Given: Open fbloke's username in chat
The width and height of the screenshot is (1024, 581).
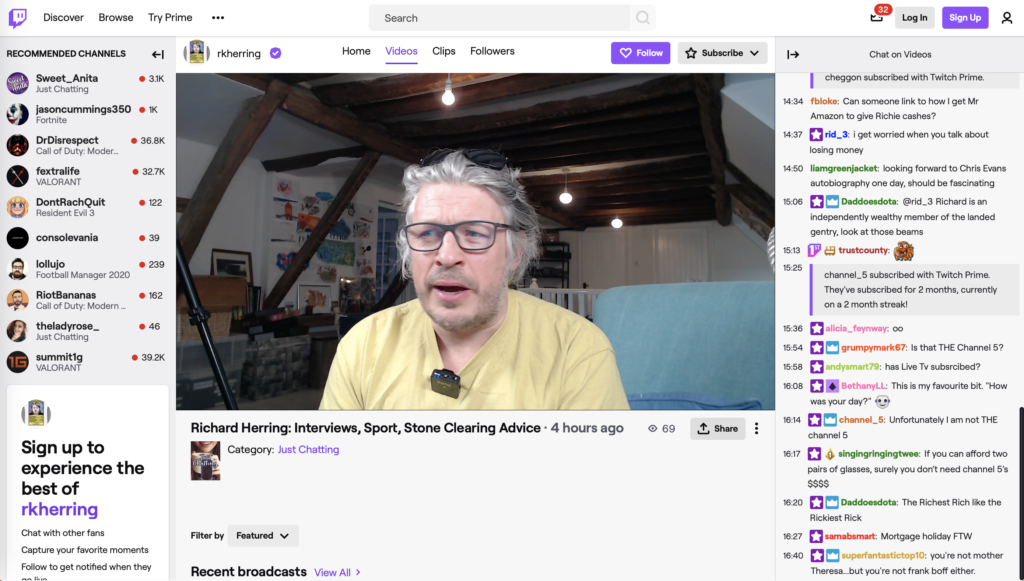Looking at the screenshot, I should coord(824,101).
